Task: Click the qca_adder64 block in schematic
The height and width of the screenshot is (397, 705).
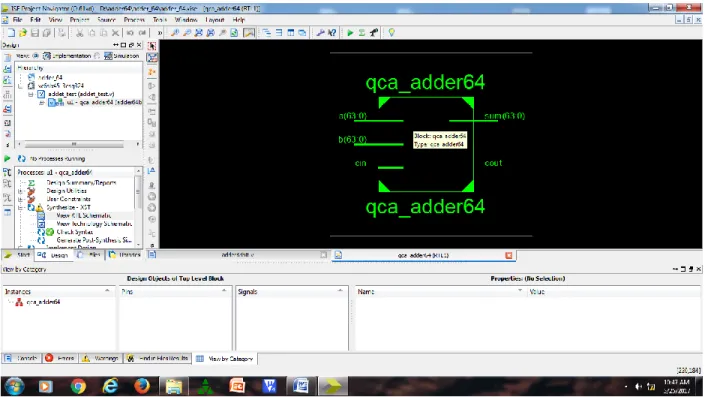Action: point(426,144)
